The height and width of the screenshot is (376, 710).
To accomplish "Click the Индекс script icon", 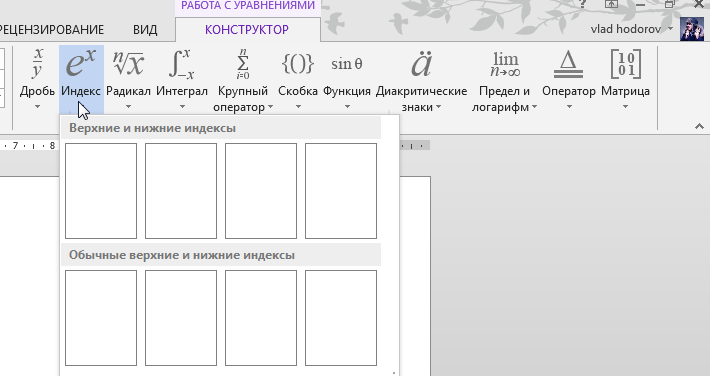I will coord(81,64).
